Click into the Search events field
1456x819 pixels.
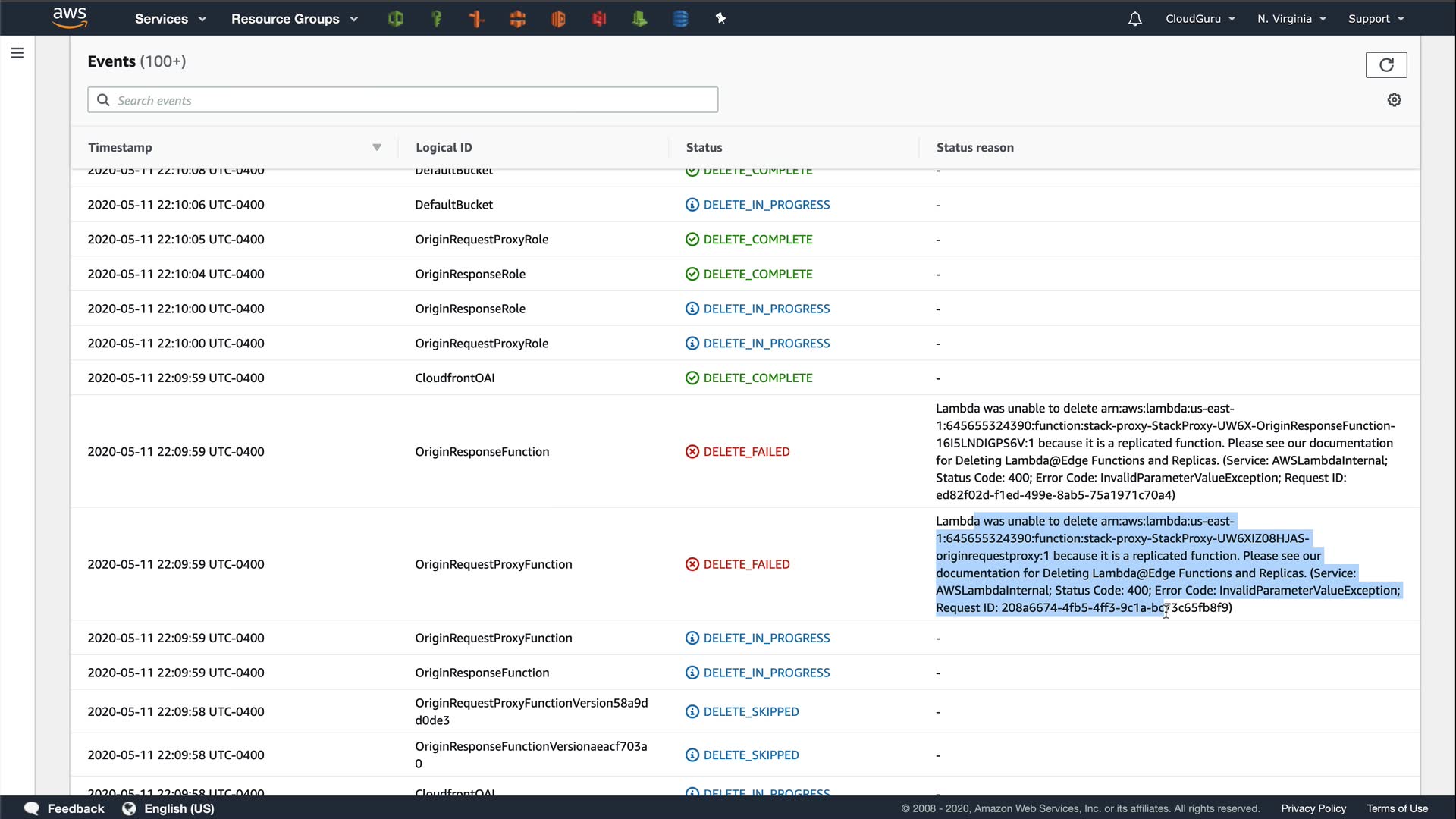(413, 100)
